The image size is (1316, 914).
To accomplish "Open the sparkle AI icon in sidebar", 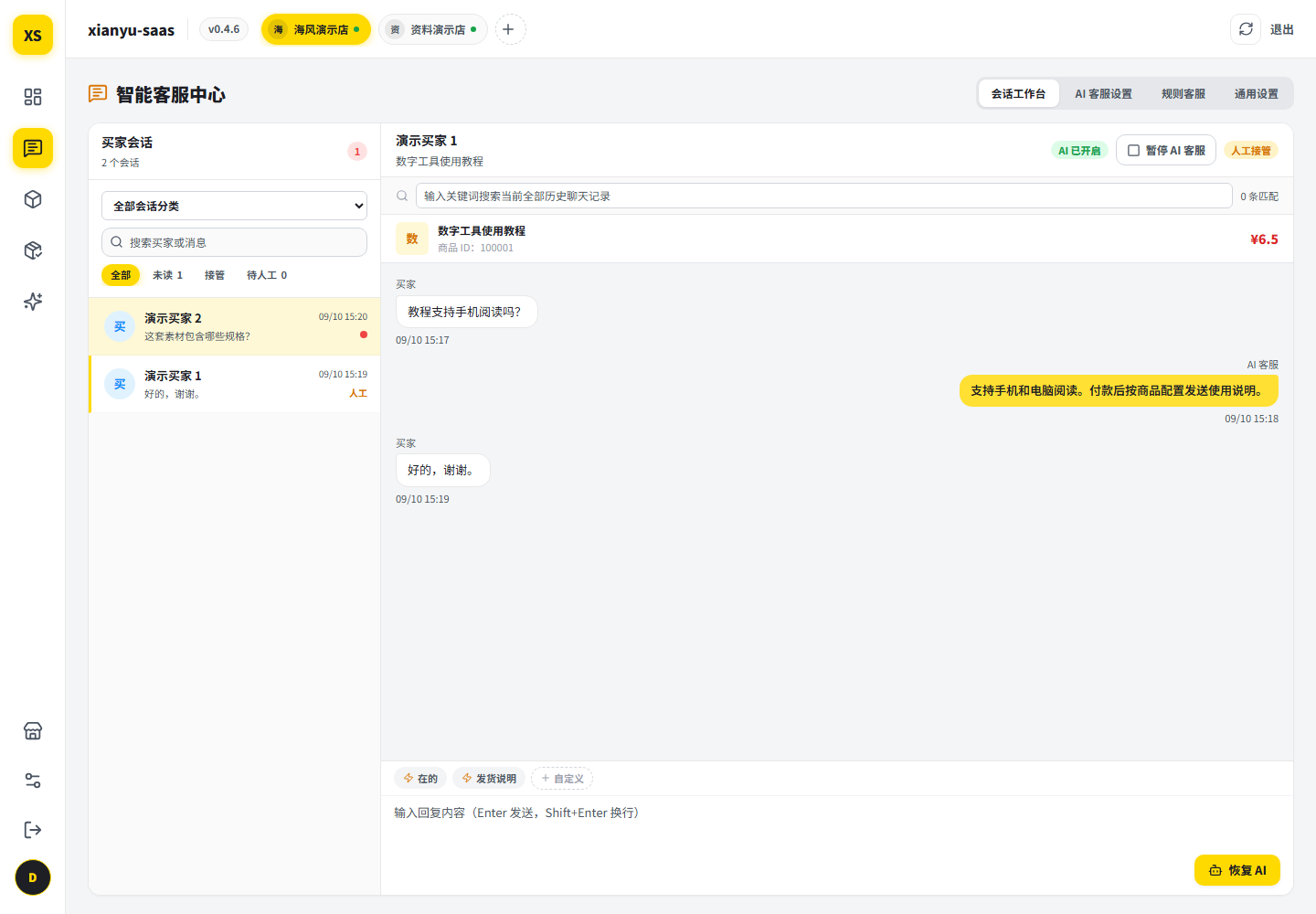I will [33, 302].
